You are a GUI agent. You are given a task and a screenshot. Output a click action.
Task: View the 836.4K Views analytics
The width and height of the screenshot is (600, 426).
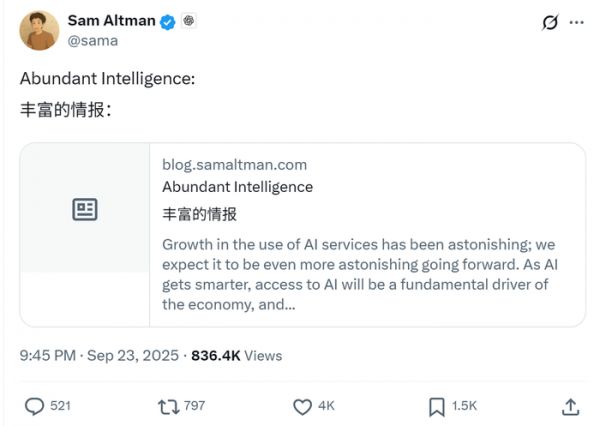point(236,355)
